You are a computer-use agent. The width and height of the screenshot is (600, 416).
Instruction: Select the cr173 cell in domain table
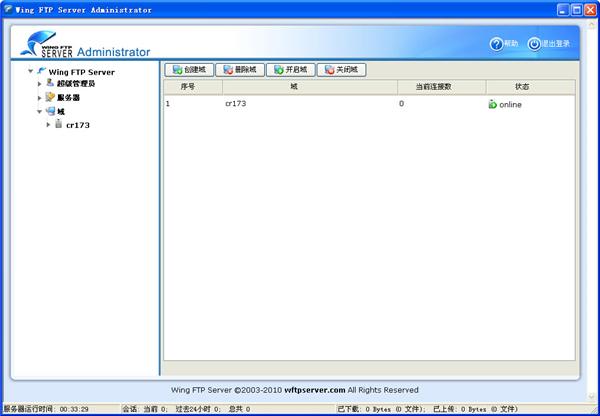coord(236,104)
